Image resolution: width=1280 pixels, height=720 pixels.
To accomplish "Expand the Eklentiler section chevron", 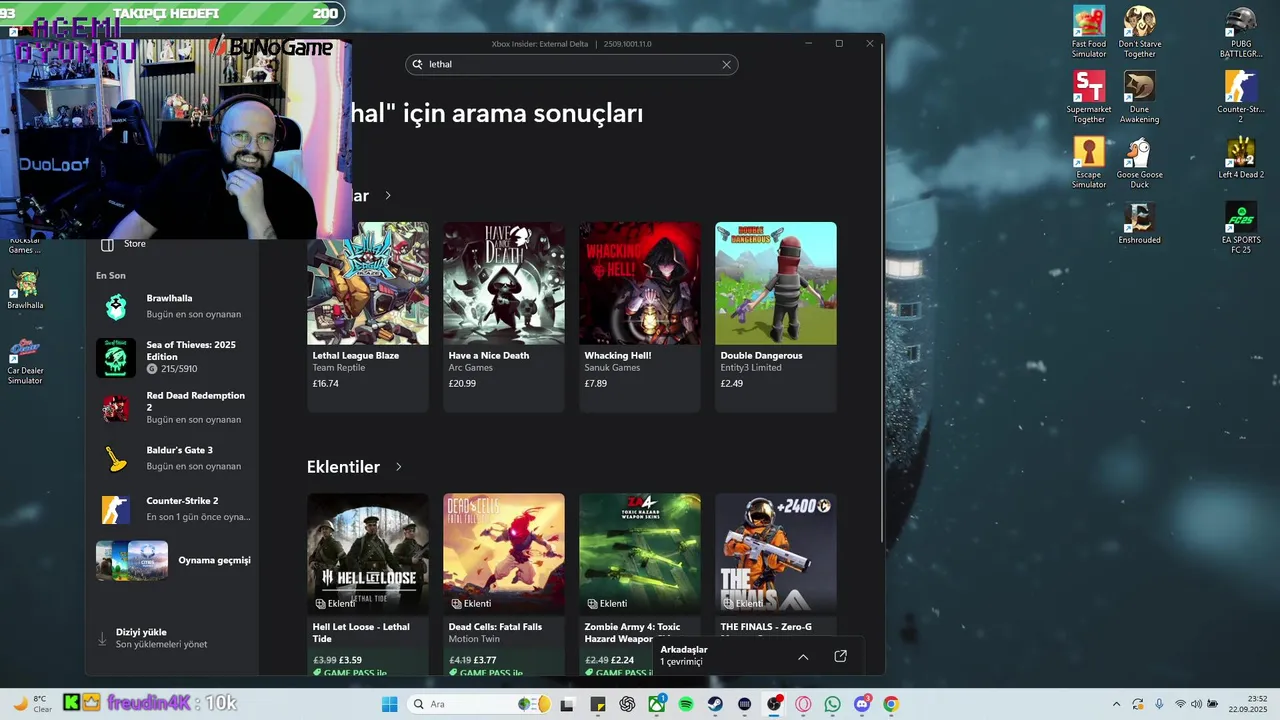I will [x=398, y=467].
